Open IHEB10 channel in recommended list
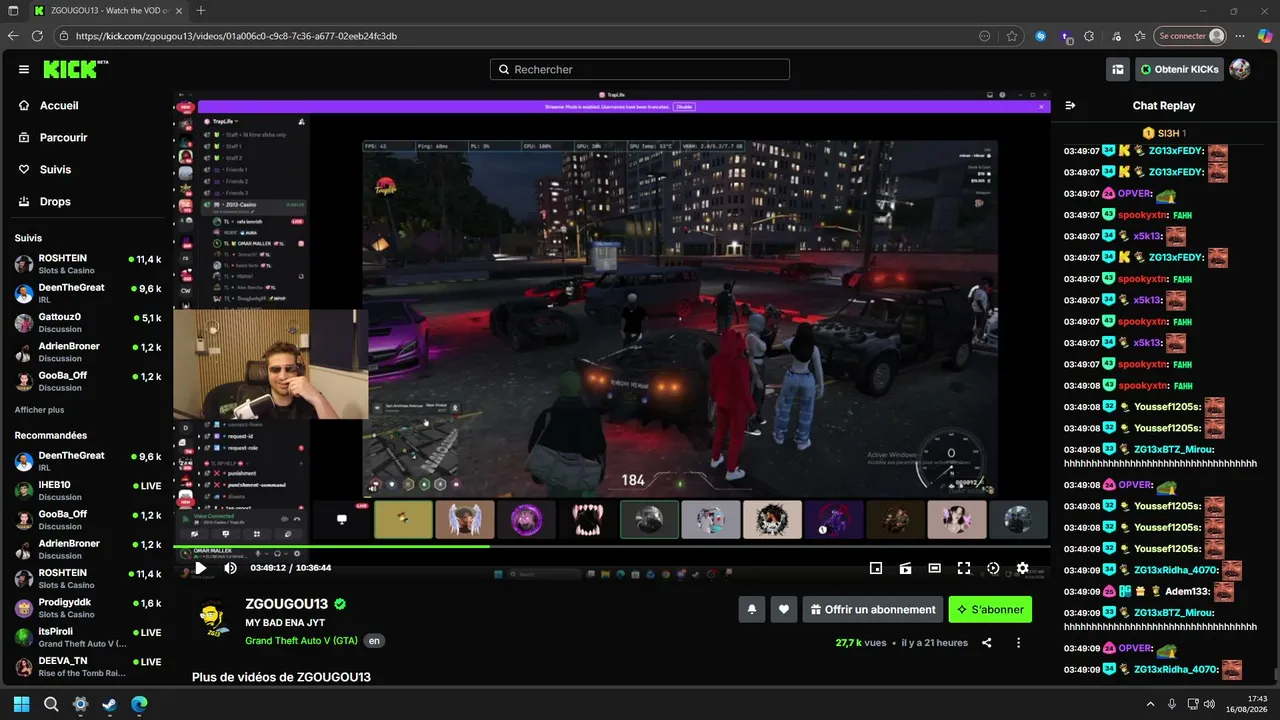Image resolution: width=1280 pixels, height=720 pixels. point(87,491)
